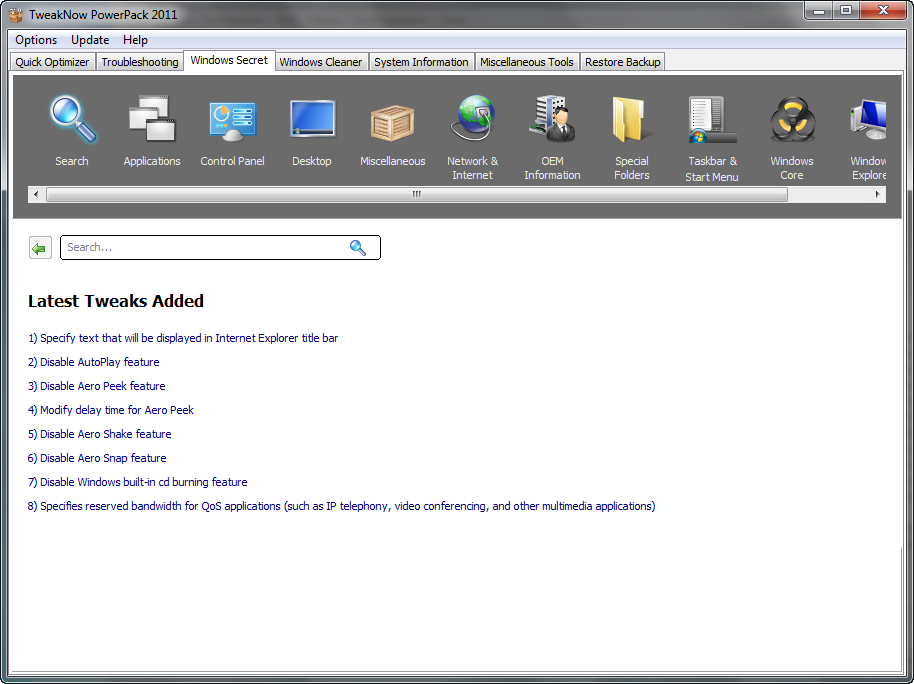Screen dimensions: 914x684
Task: Open the Special Folders icon
Action: click(631, 120)
